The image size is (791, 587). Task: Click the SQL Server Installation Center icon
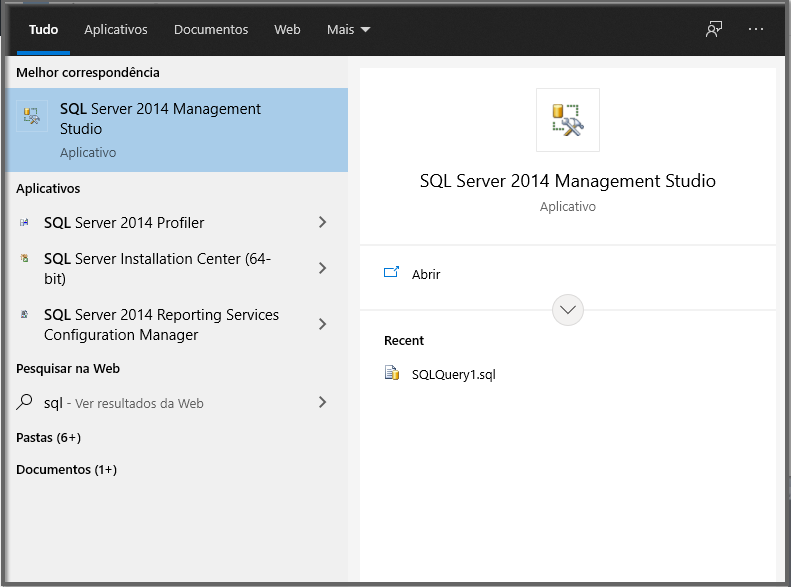pyautogui.click(x=24, y=258)
